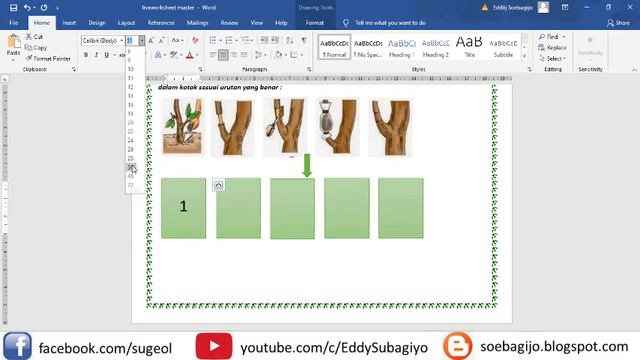Decrease paragraph indent
Viewport: 640px width, 360px height.
pos(264,40)
